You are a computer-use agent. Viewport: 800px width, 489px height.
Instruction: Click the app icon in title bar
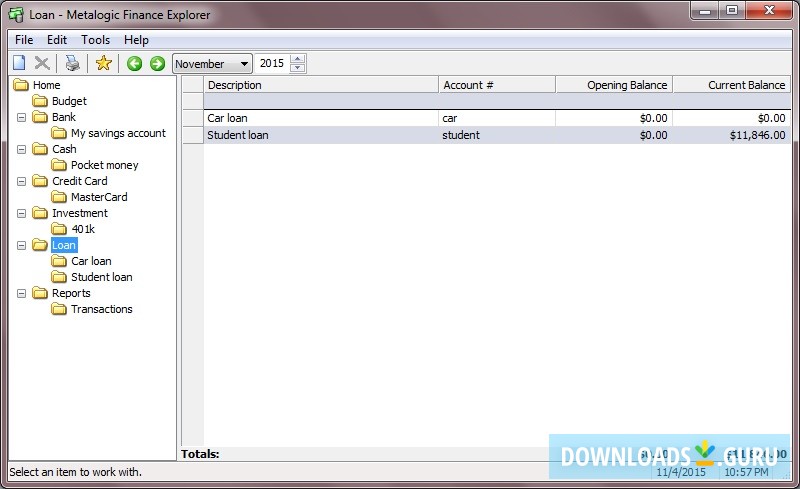click(x=16, y=15)
